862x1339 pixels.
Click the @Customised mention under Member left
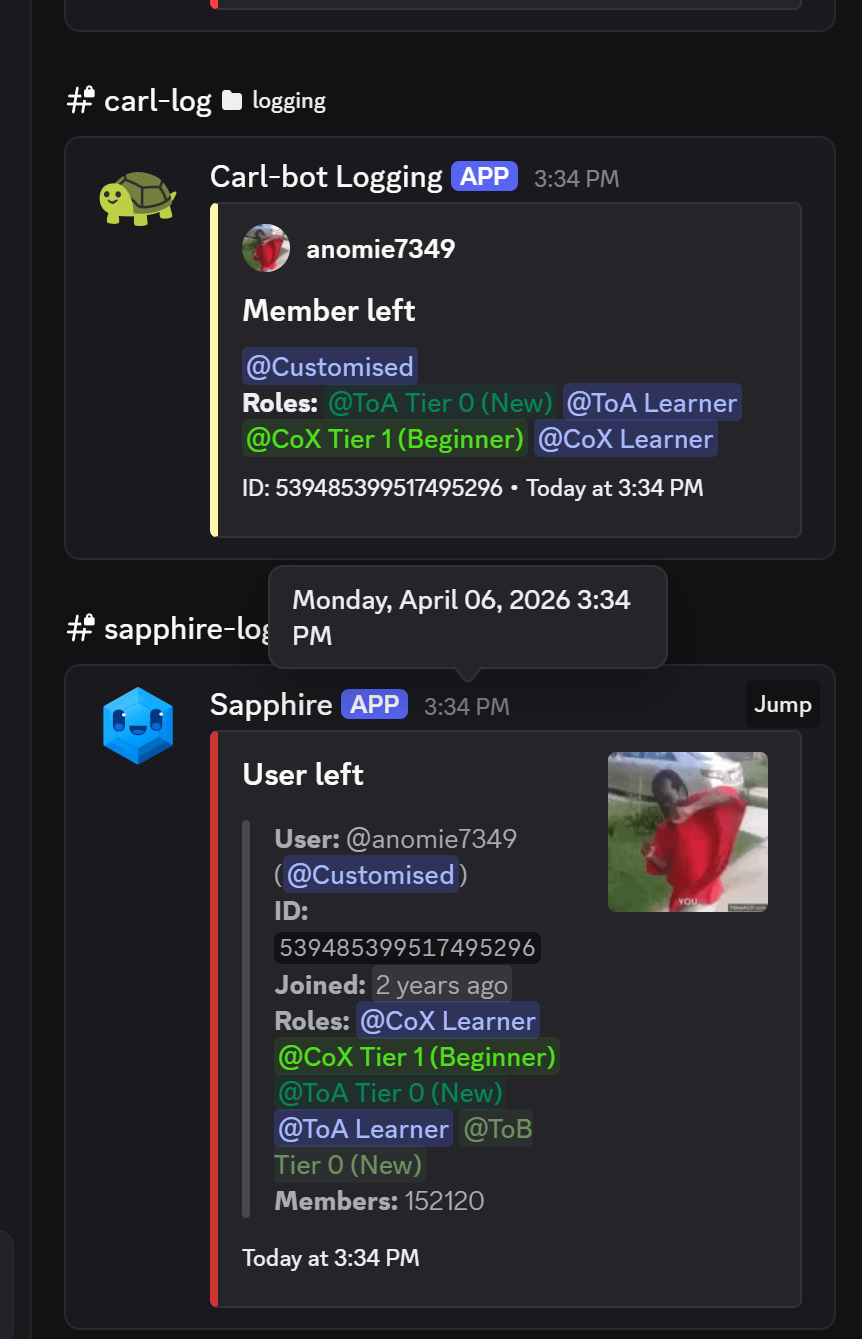tap(330, 367)
